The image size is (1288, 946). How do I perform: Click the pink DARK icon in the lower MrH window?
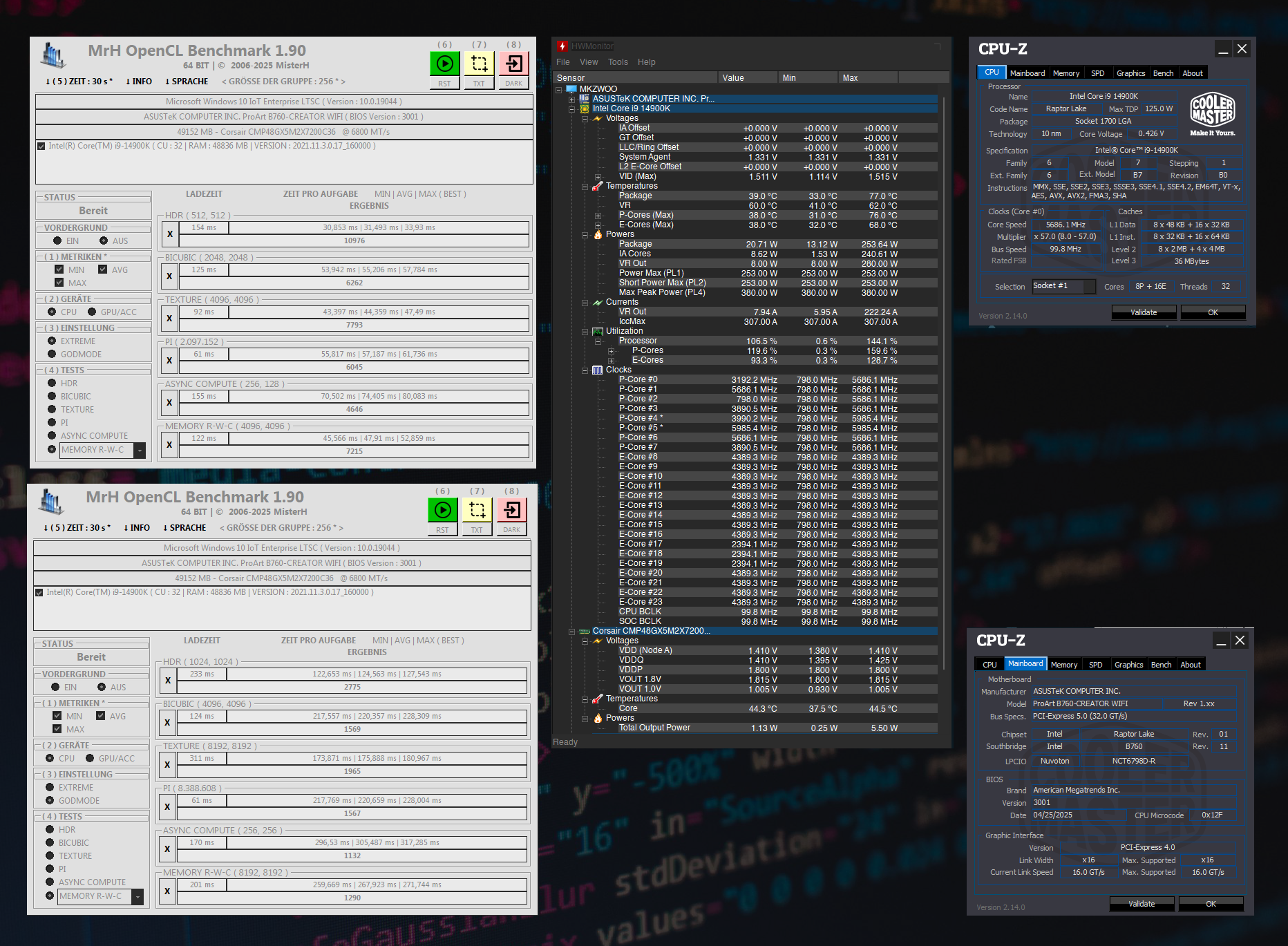click(511, 510)
